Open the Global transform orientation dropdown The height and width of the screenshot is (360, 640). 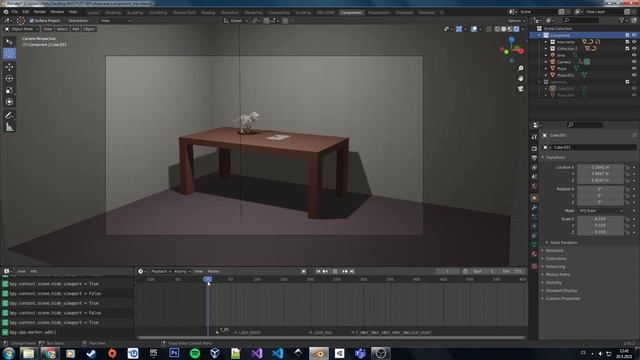click(x=236, y=20)
